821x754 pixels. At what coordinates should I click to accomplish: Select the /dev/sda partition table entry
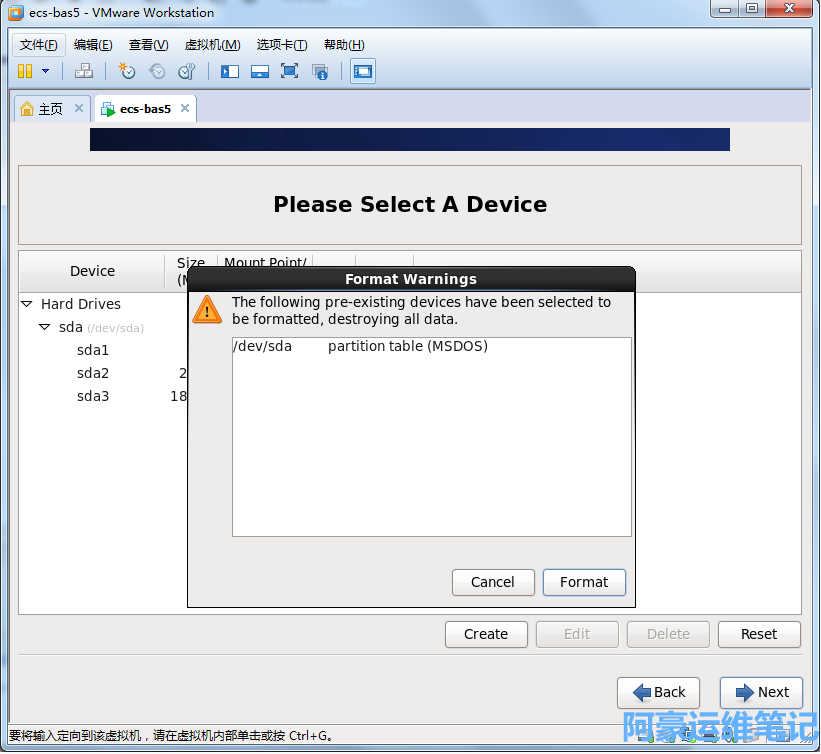360,347
